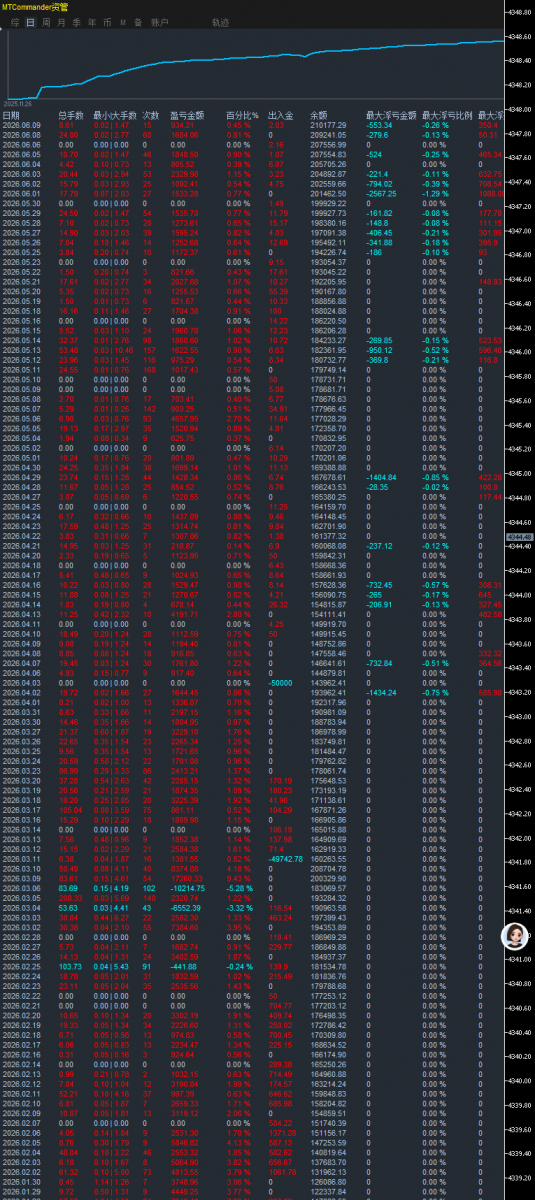Switch to the 币 tab
Viewport: 535px width, 1200px height.
[107, 21]
